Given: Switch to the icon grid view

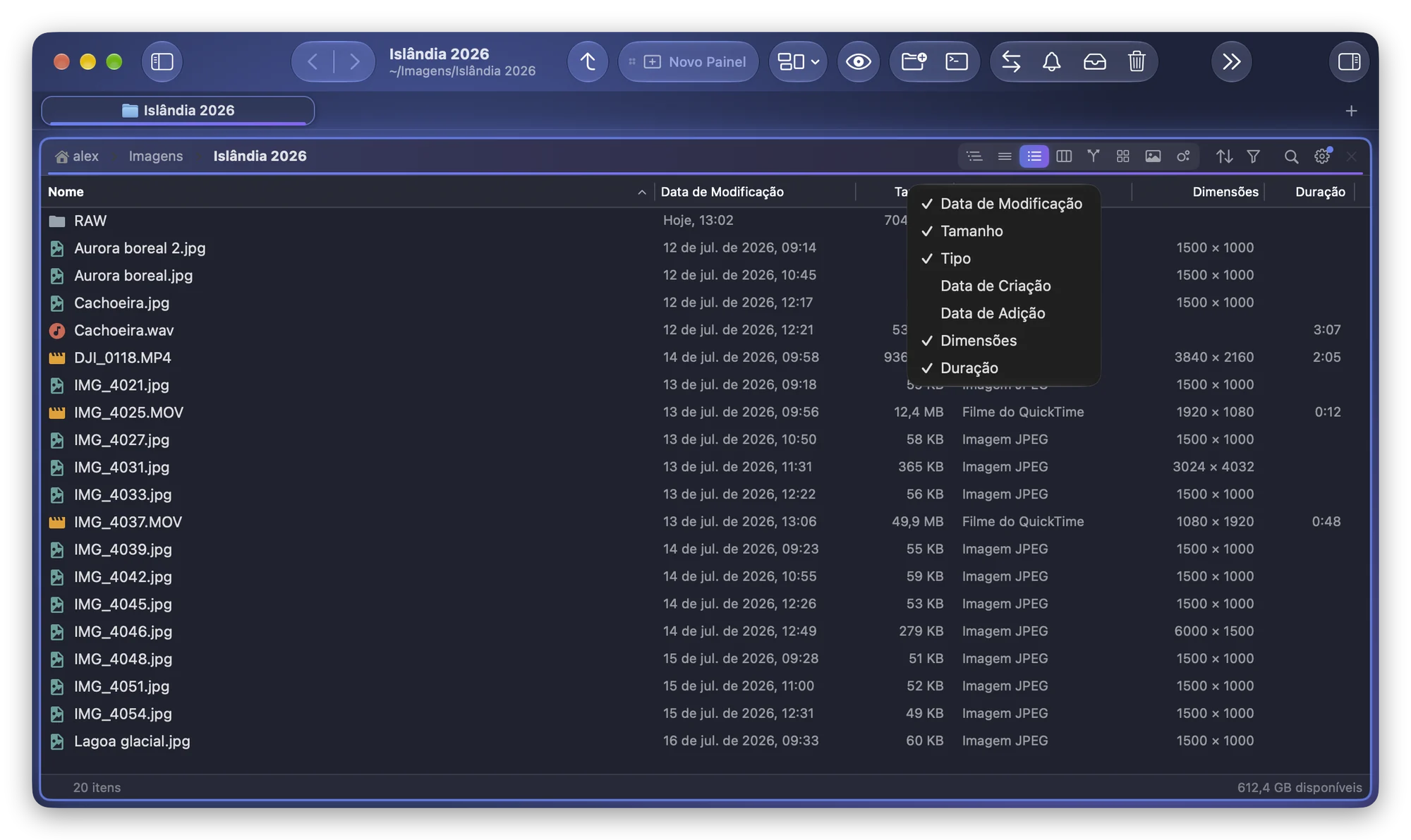Looking at the screenshot, I should tap(1123, 156).
